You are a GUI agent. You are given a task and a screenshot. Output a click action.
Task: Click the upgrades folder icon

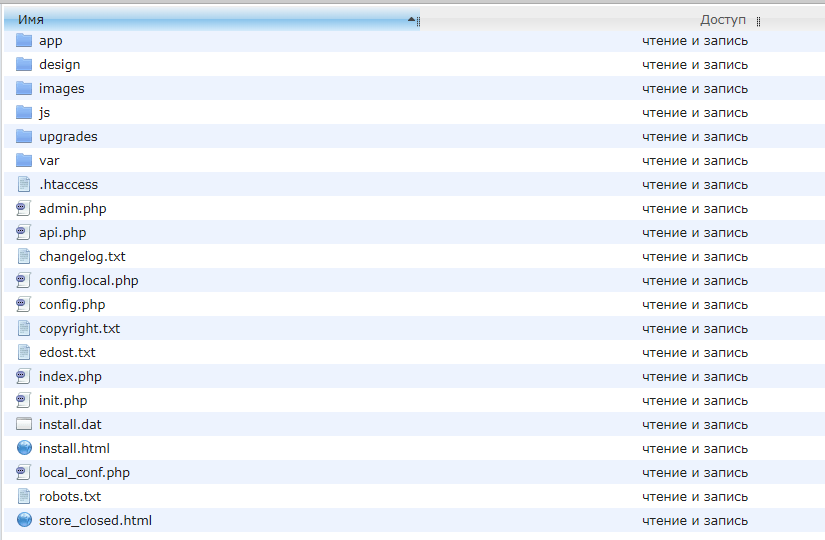pos(24,136)
